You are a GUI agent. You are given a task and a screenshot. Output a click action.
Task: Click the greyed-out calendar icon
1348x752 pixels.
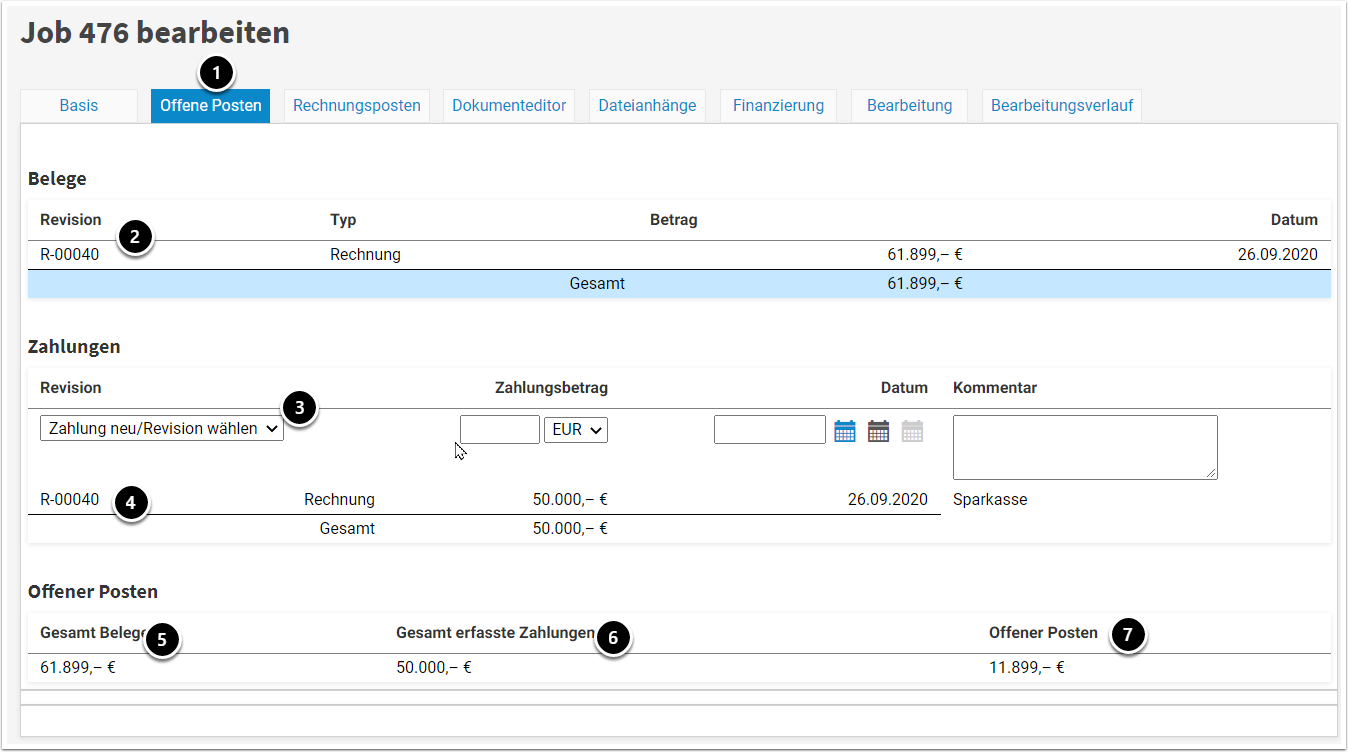click(x=912, y=431)
